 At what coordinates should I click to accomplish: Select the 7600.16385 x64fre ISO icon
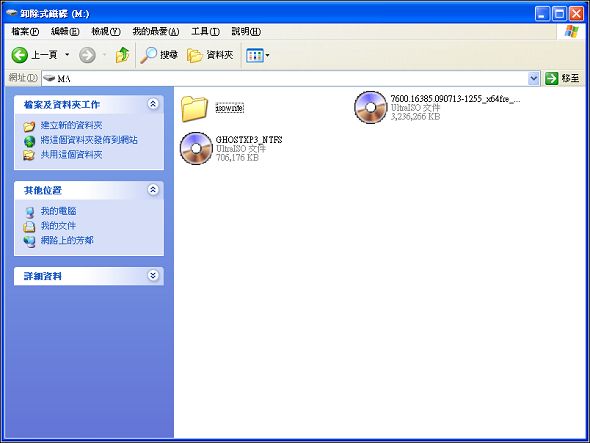click(x=370, y=108)
